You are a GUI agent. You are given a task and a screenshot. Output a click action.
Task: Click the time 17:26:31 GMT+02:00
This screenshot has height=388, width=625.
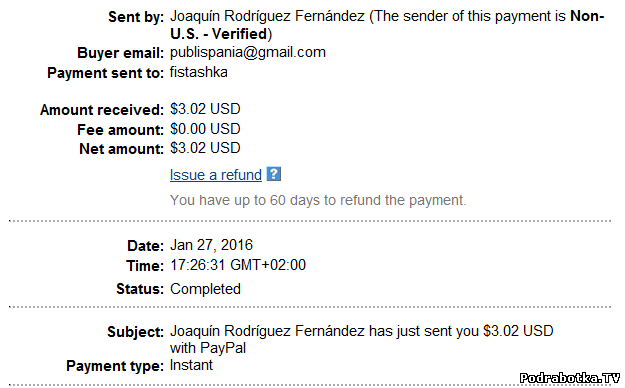(x=238, y=264)
